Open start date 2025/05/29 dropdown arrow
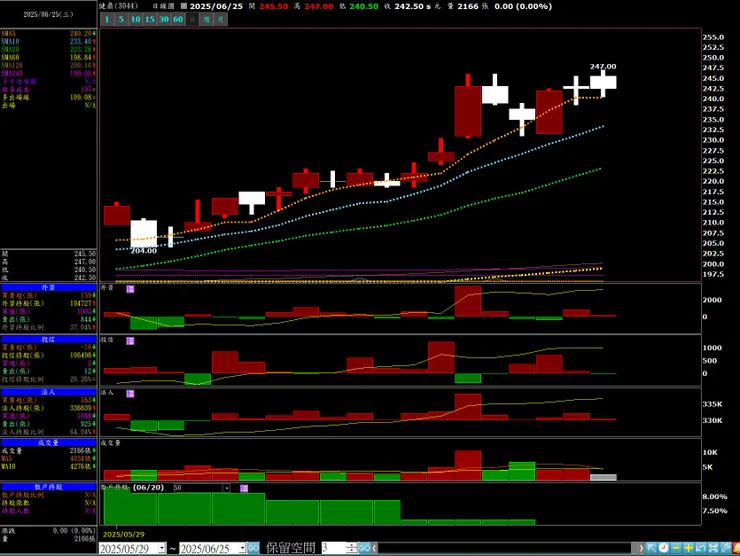This screenshot has width=740, height=556. click(x=162, y=548)
